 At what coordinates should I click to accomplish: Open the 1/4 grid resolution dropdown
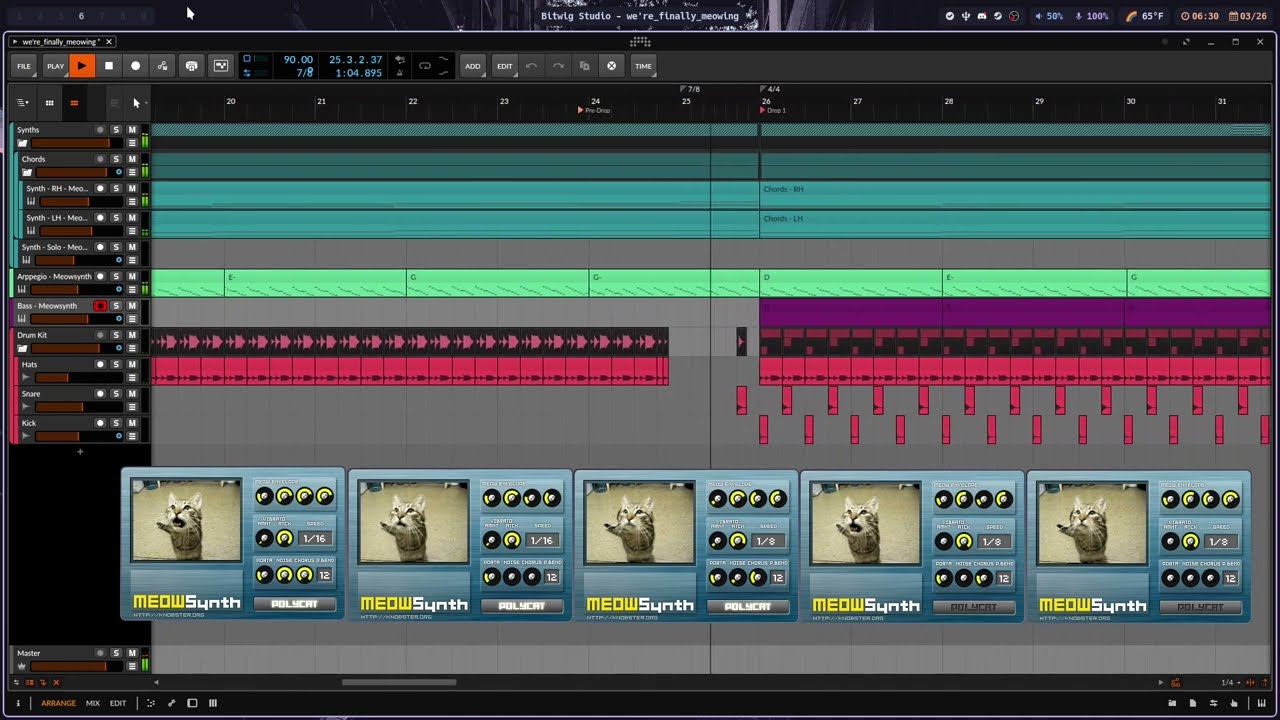1231,683
